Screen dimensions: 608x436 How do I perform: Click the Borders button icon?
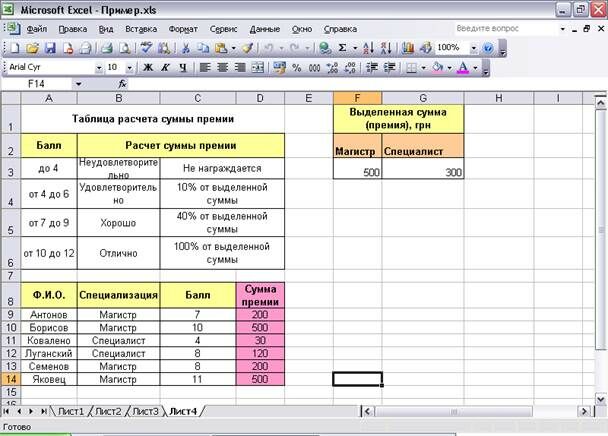(x=411, y=67)
